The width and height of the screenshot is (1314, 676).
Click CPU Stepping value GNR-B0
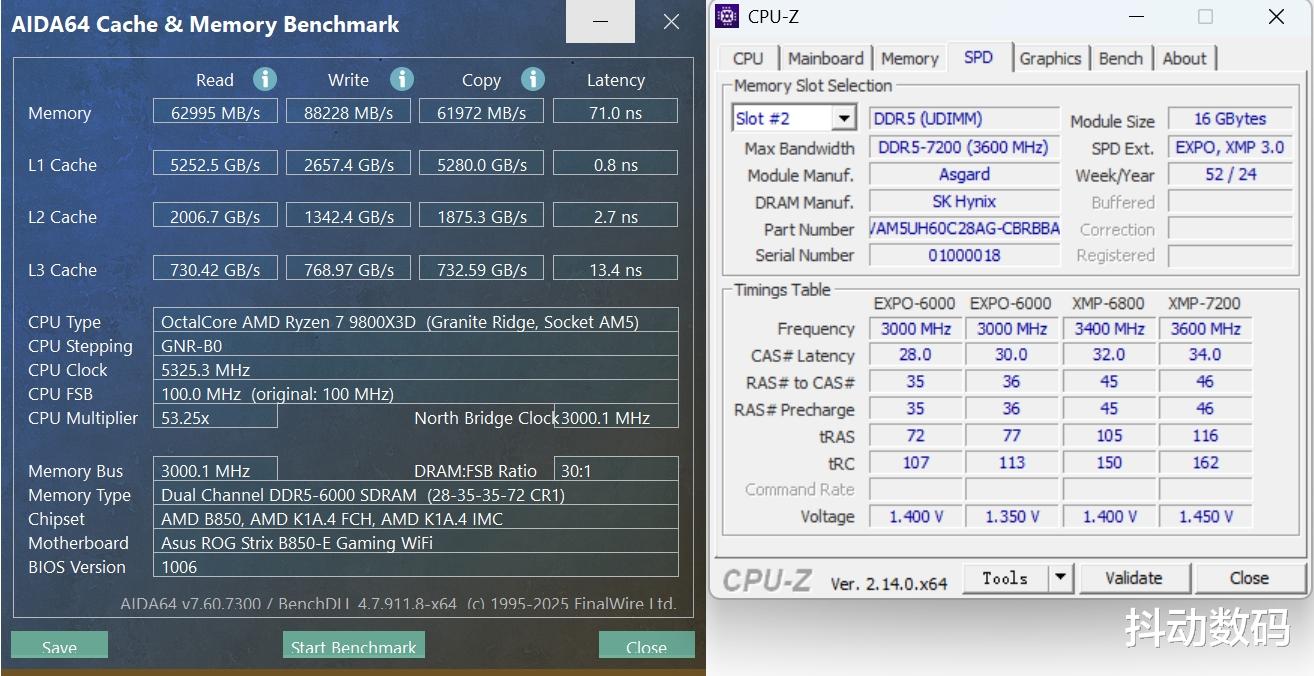point(415,345)
